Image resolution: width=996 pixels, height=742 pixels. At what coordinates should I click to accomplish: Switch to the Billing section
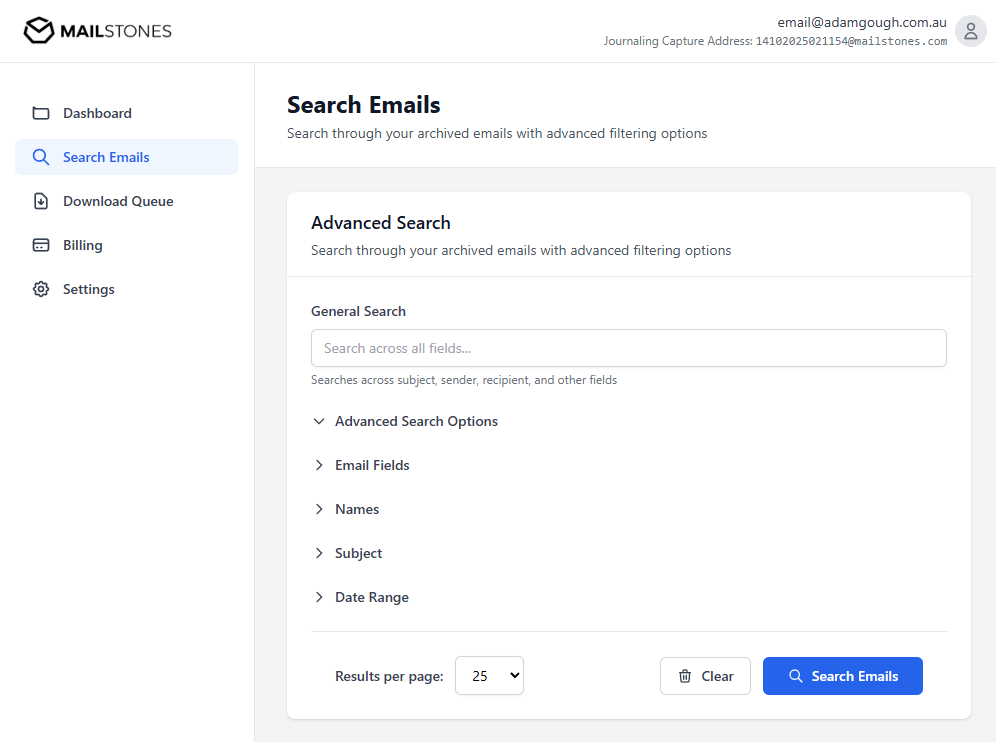point(82,244)
